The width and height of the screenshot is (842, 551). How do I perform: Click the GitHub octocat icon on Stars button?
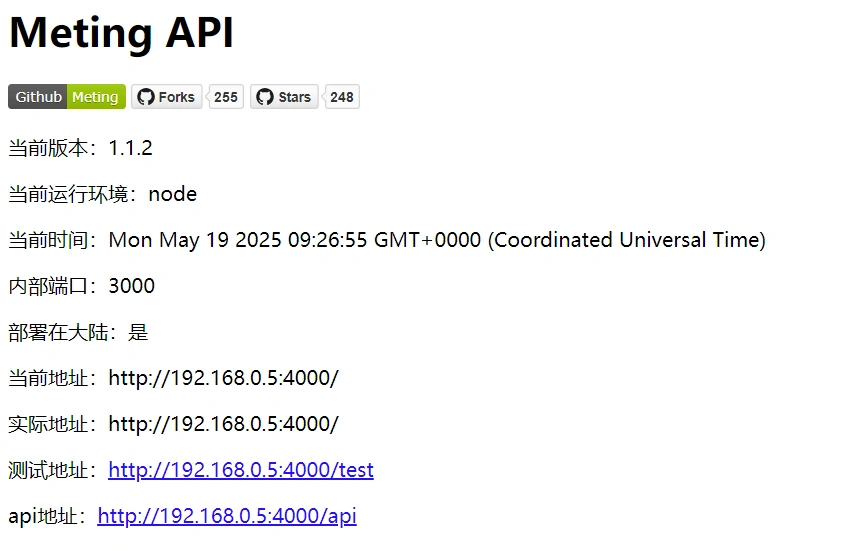pyautogui.click(x=265, y=97)
